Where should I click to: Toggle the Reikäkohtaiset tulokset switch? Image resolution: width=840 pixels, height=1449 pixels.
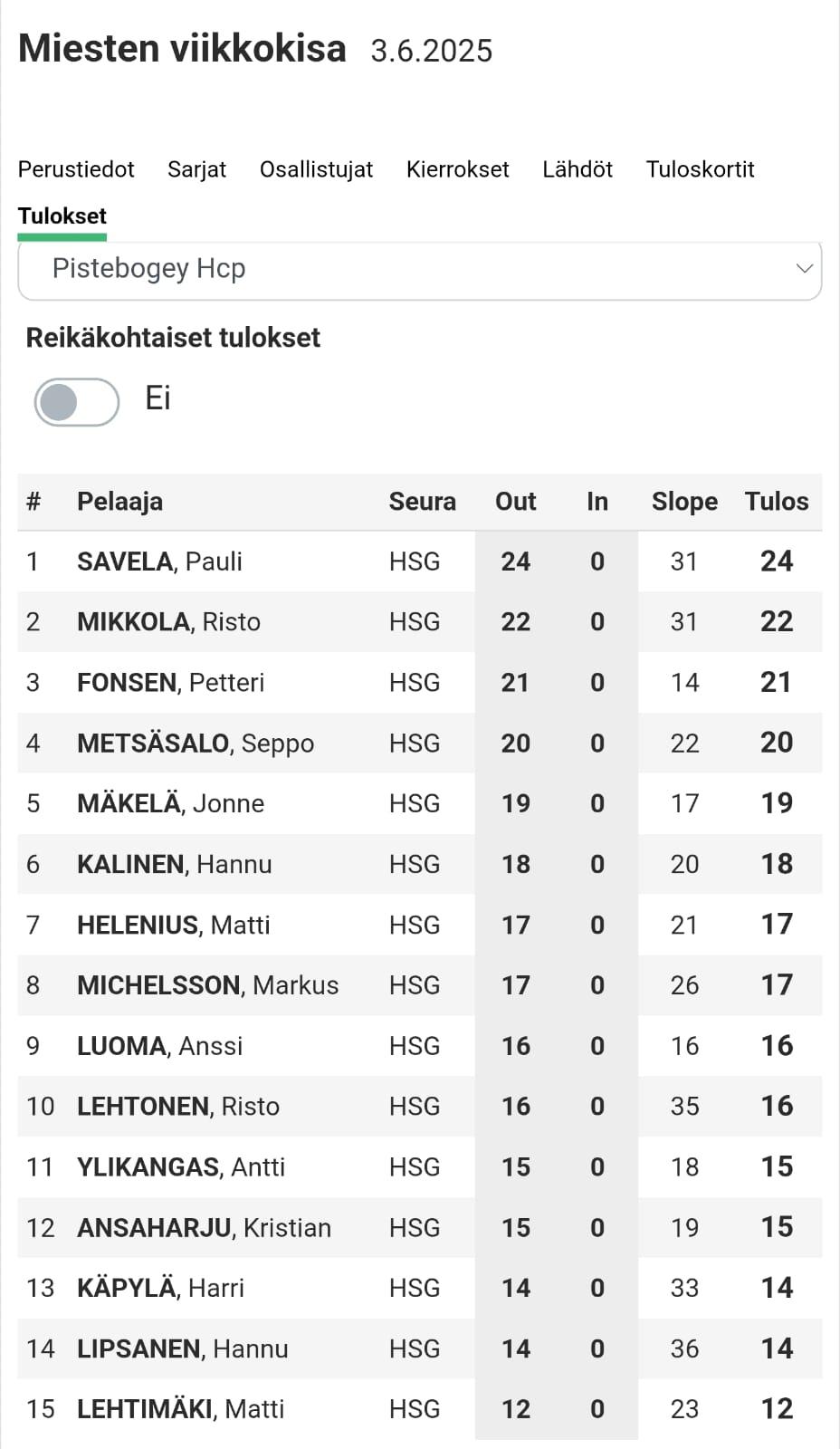click(77, 402)
